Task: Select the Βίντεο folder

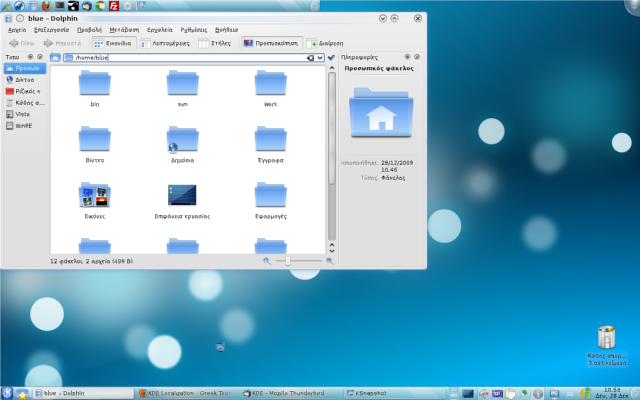Action: (x=95, y=144)
